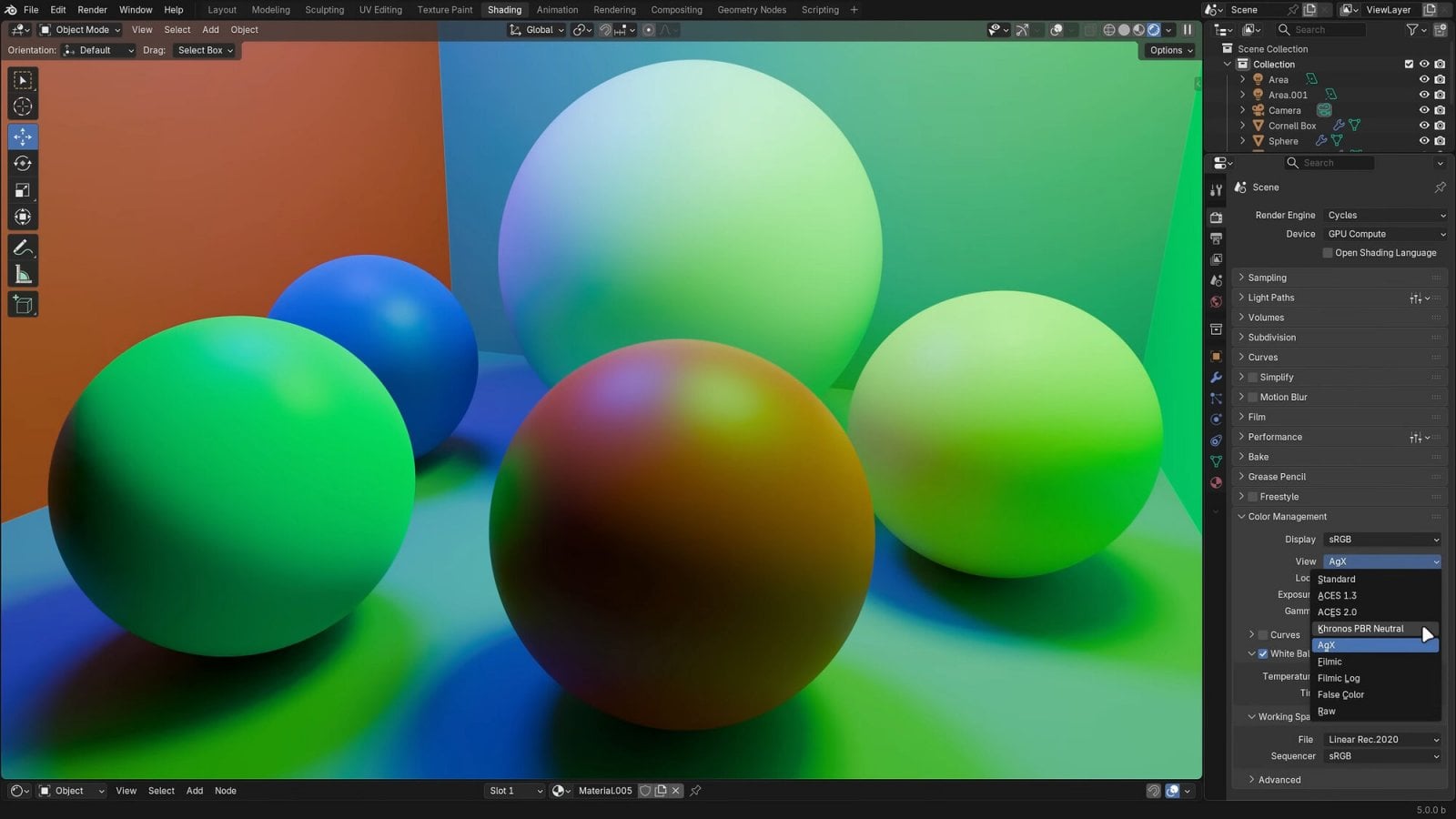The width and height of the screenshot is (1456, 819).
Task: Open the Render Properties tab
Action: [x=1216, y=217]
